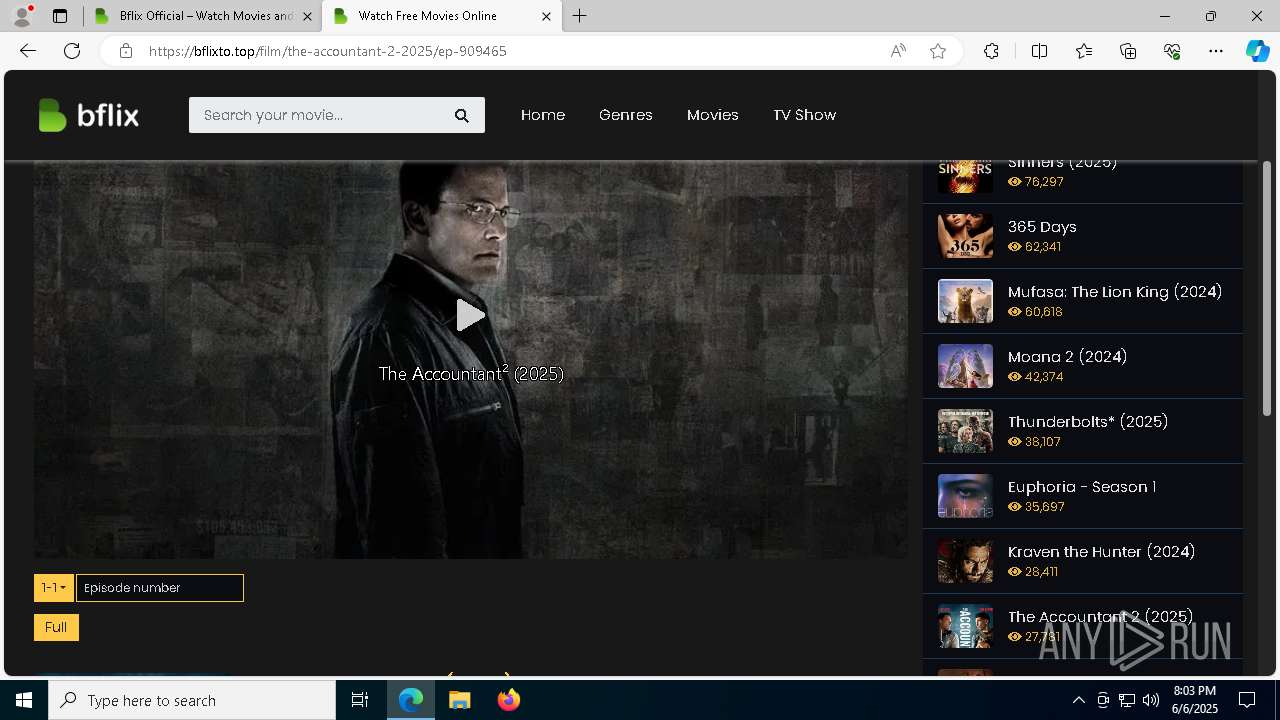Image resolution: width=1280 pixels, height=720 pixels.
Task: Open Mufasa: The Lion King (2024)
Action: click(x=1115, y=292)
